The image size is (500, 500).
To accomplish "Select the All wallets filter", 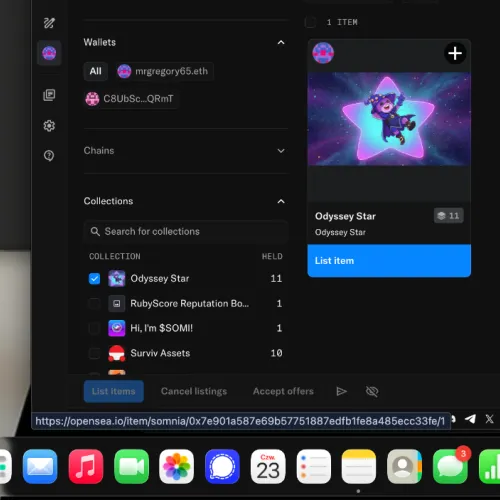I will (x=96, y=71).
